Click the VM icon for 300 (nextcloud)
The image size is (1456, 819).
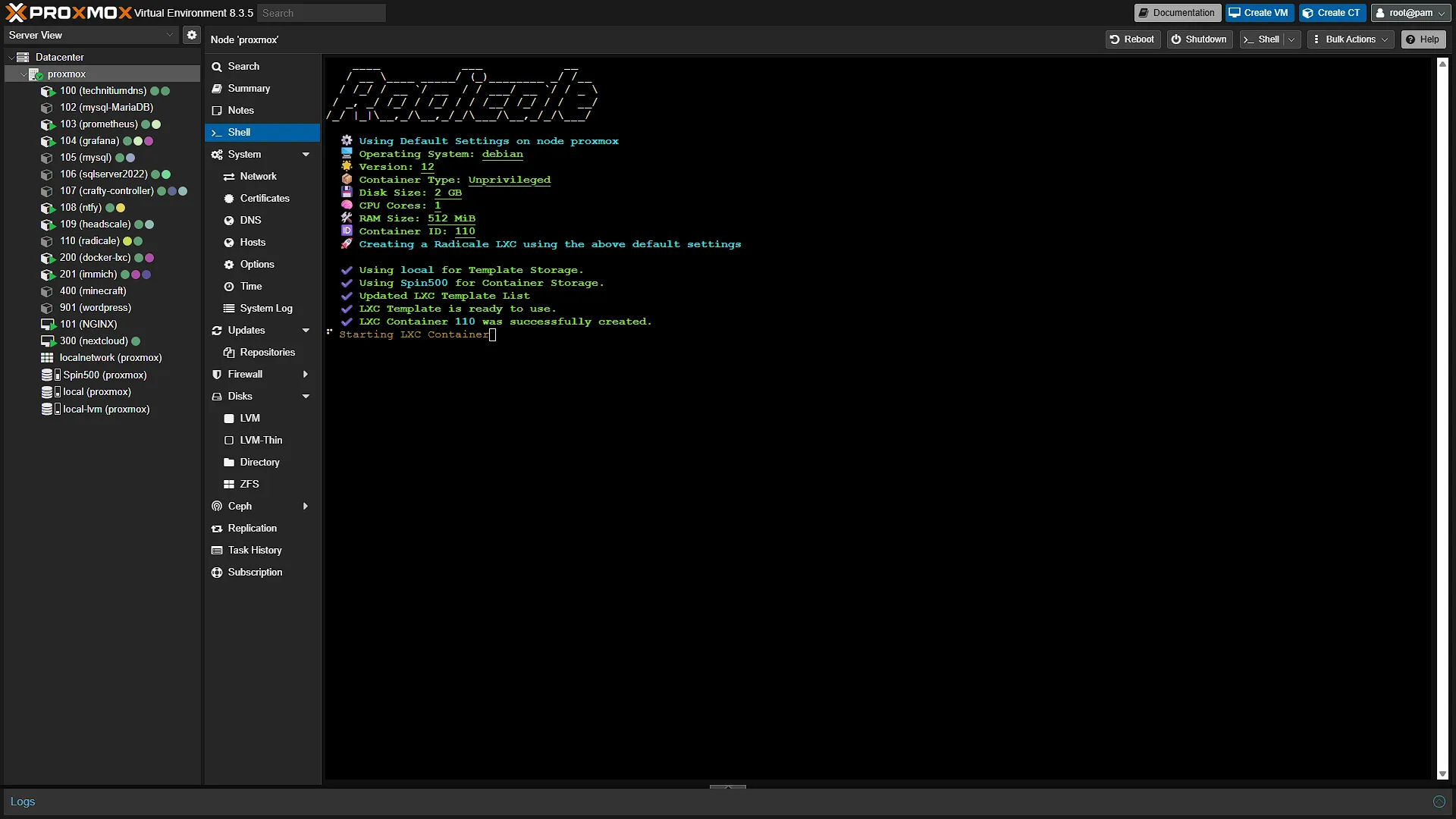[48, 341]
